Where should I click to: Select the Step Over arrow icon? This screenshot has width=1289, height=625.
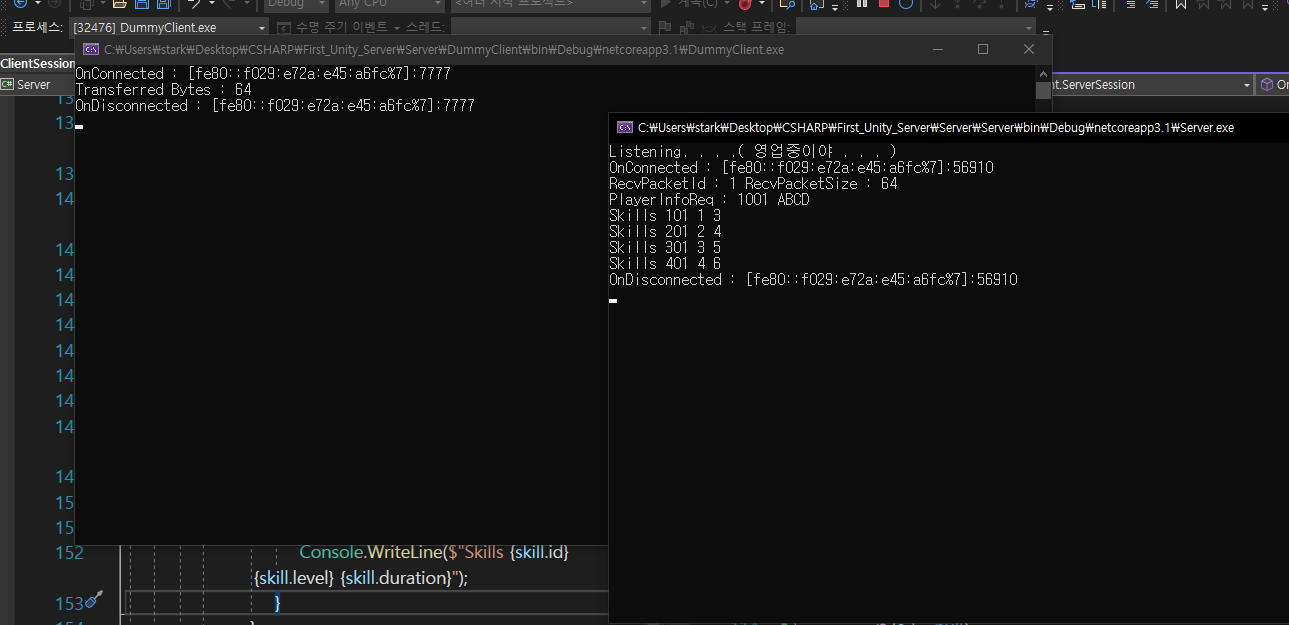[x=979, y=5]
